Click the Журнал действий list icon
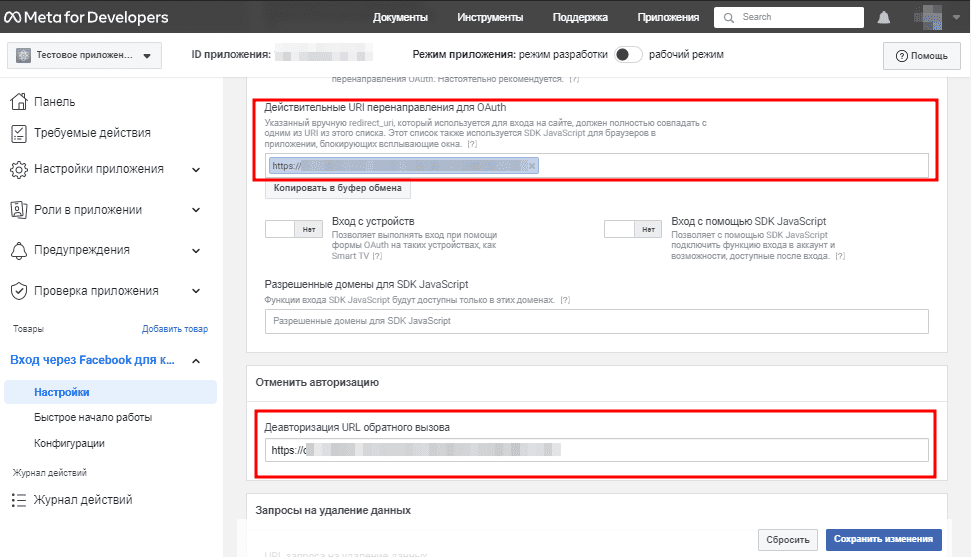This screenshot has width=971, height=557. (x=19, y=500)
